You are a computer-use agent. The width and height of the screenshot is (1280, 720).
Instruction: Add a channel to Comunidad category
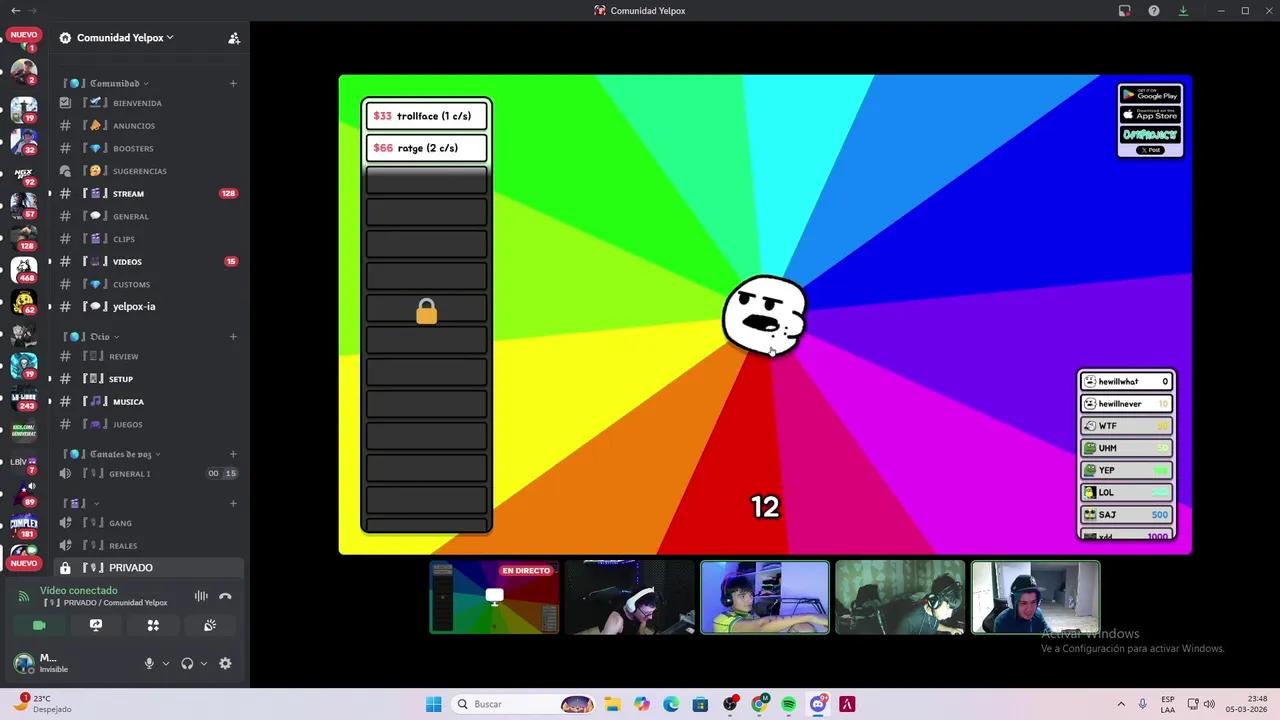pos(233,83)
